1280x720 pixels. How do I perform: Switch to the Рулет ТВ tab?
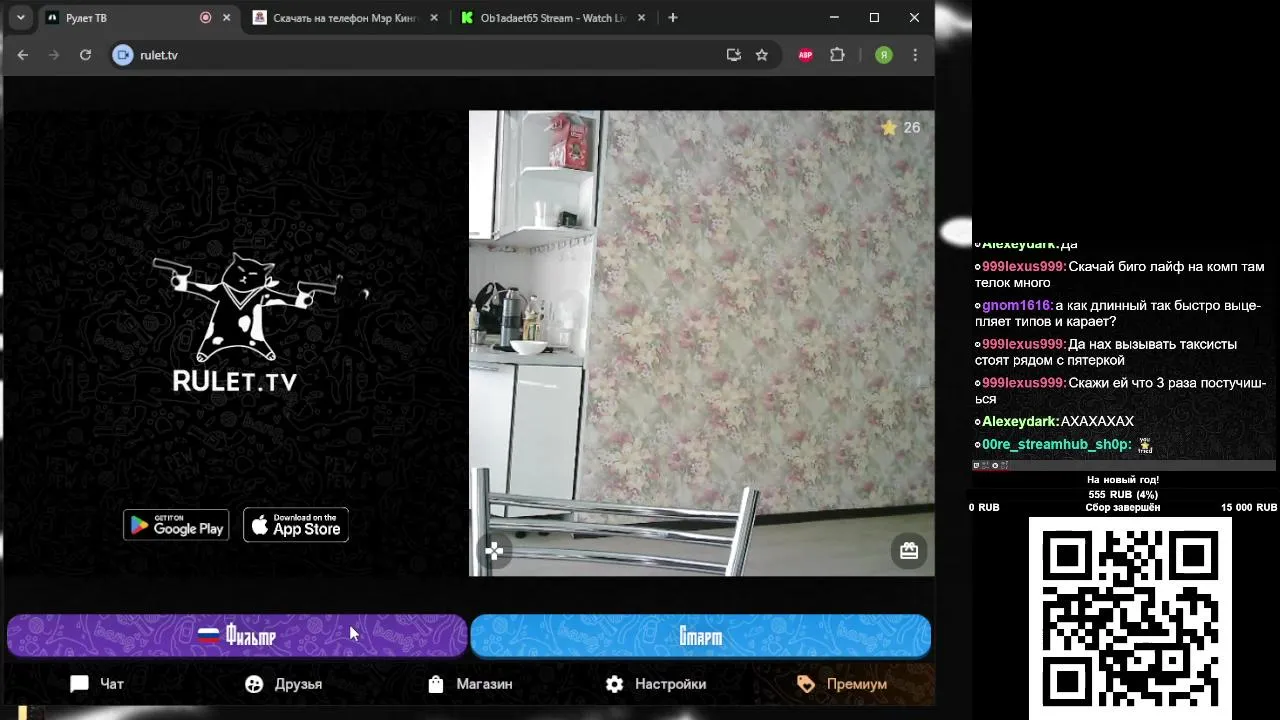138,18
